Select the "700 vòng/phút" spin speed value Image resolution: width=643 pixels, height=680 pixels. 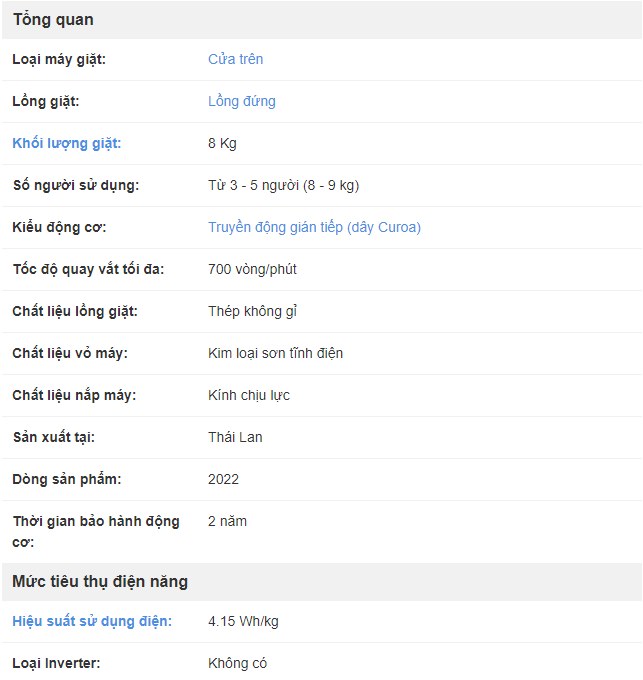pyautogui.click(x=252, y=269)
